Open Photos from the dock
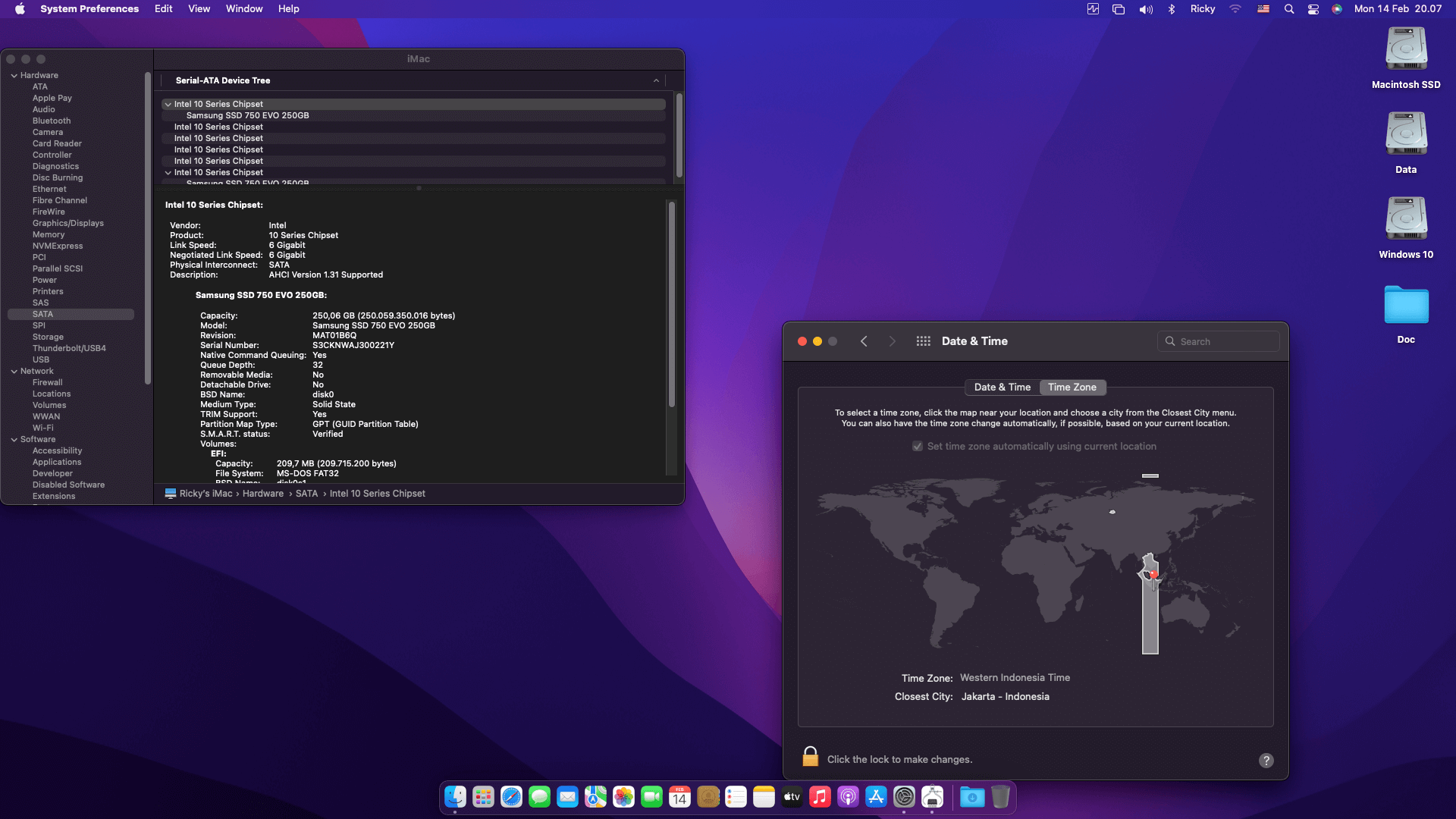Screen dimensions: 1456x819 pos(623,797)
